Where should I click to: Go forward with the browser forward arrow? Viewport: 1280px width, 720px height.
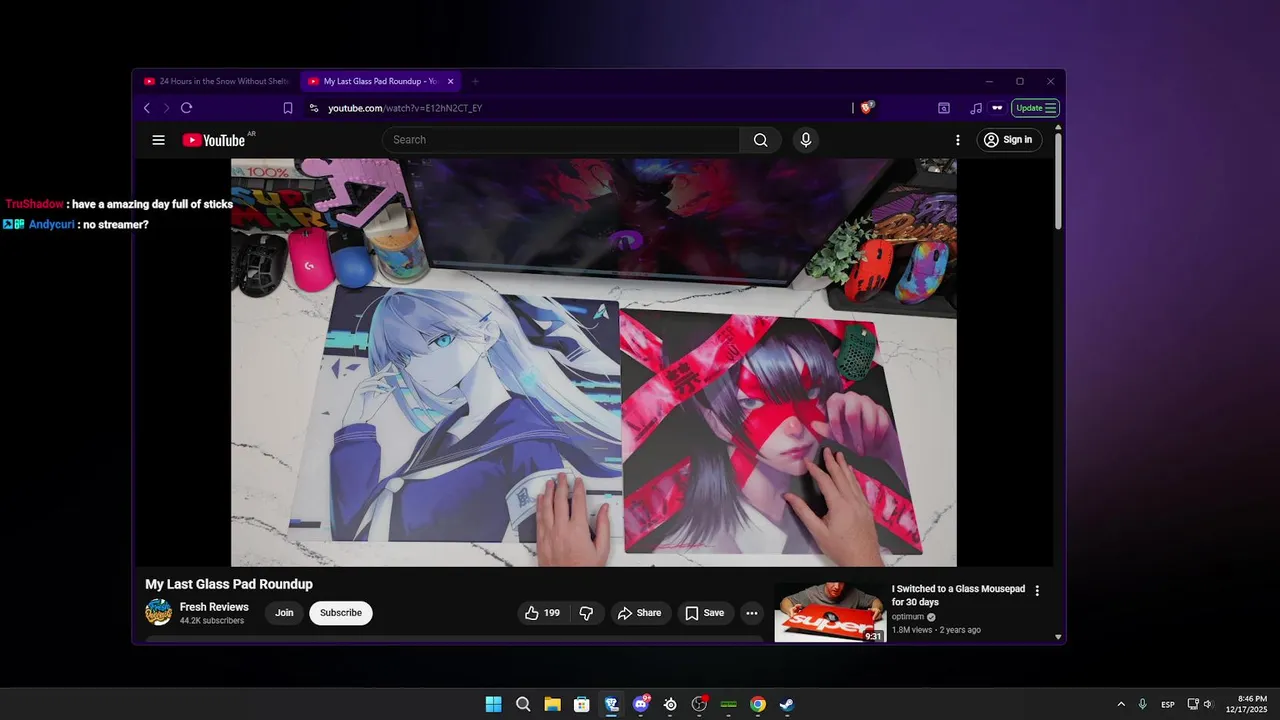[x=166, y=108]
